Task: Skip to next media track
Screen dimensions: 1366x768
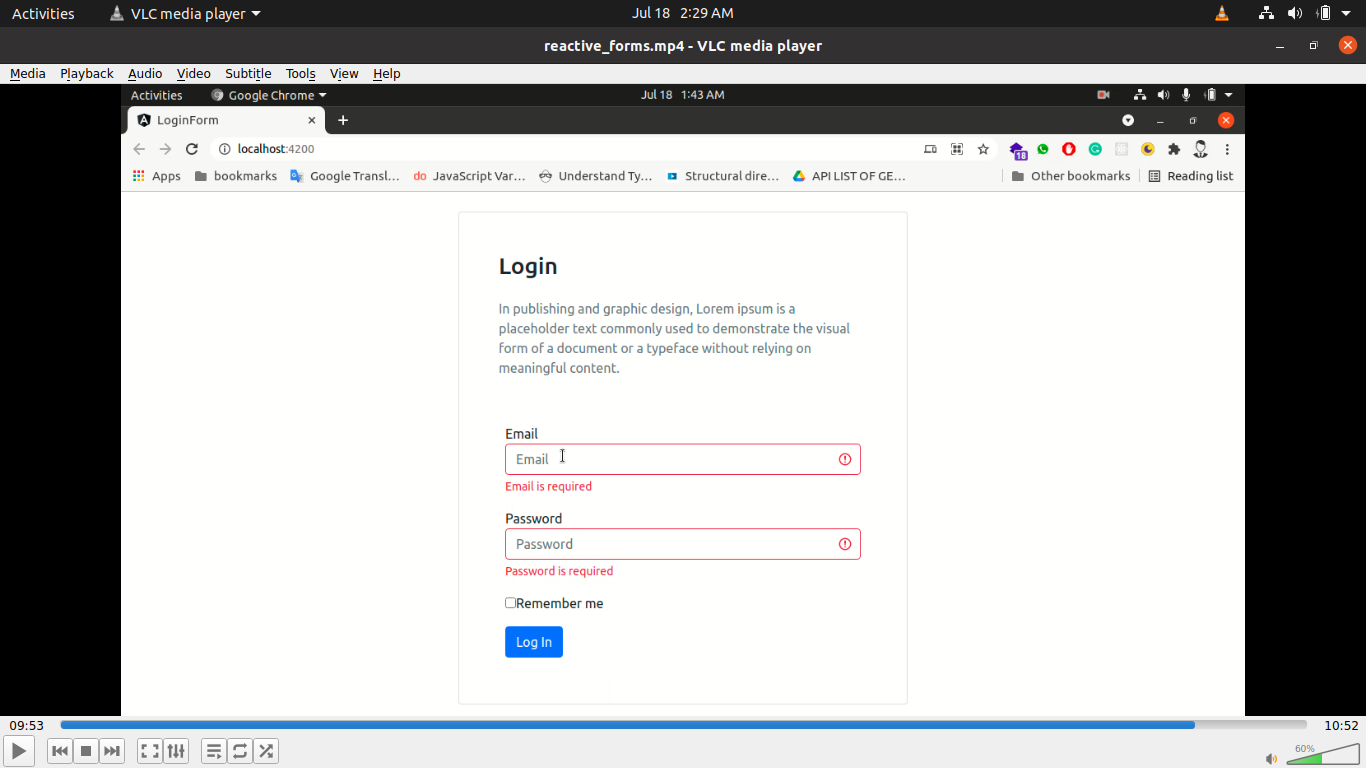Action: coord(112,751)
